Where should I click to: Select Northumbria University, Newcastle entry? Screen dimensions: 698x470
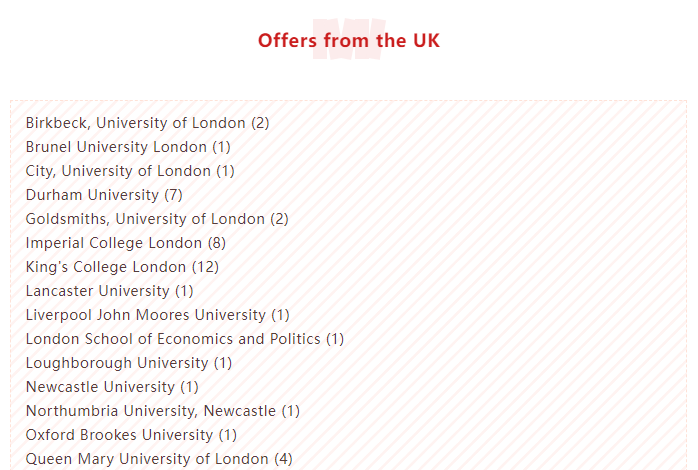tap(162, 411)
